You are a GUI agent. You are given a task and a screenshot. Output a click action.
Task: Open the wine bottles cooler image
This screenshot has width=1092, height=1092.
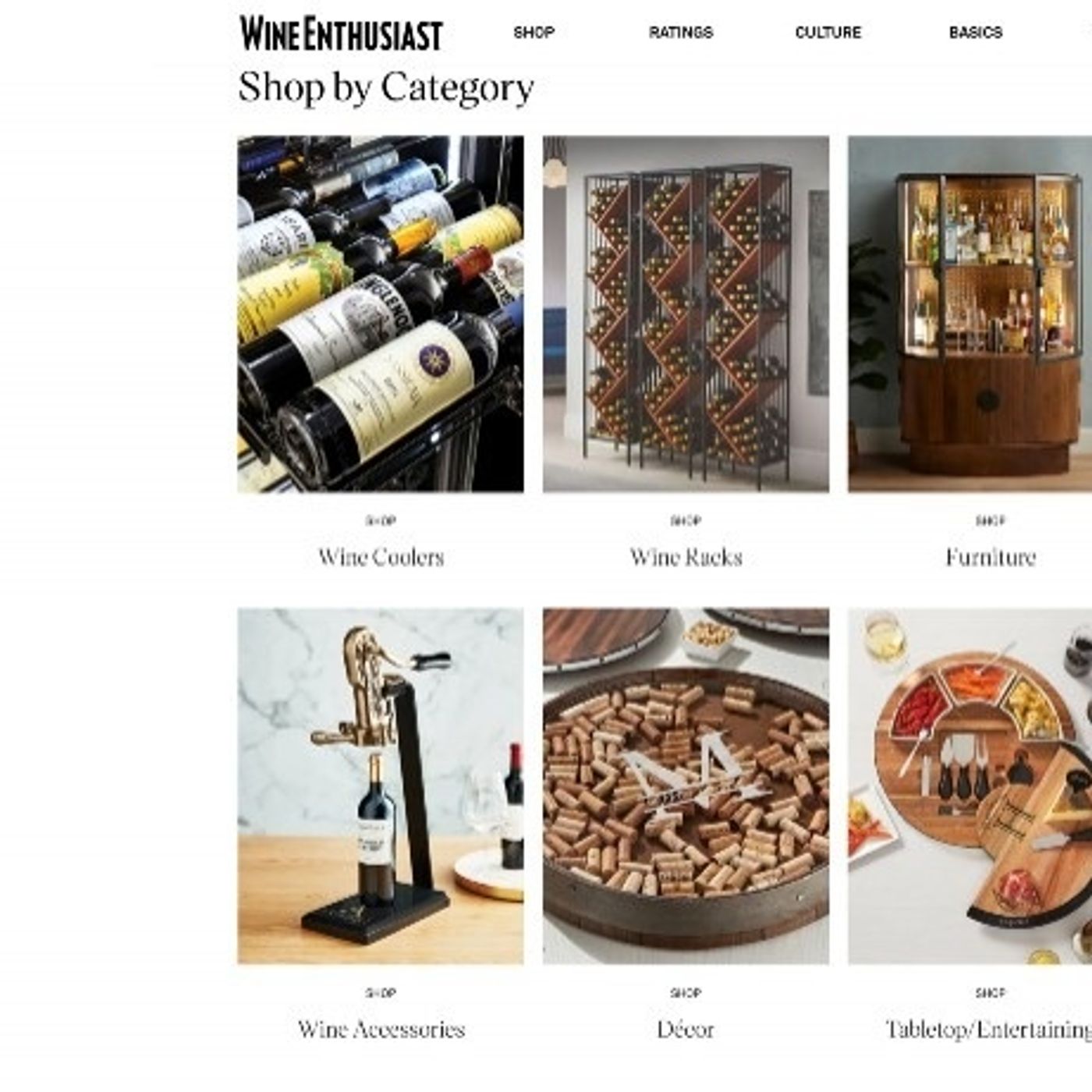pos(381,314)
